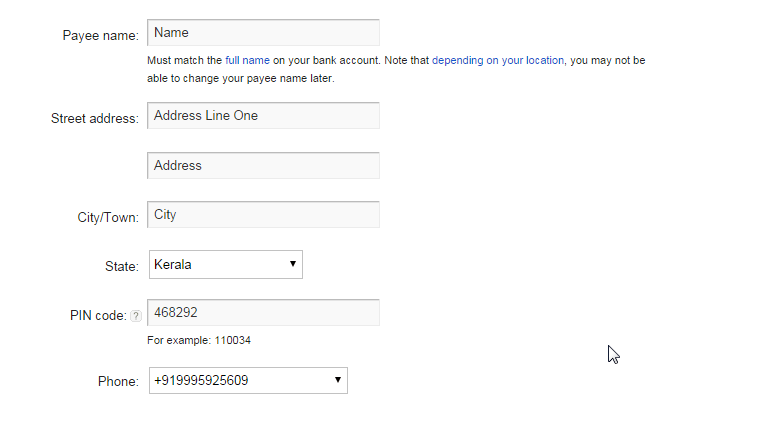Viewport: 759px width, 426px height.
Task: Expand the Phone number dropdown arrow
Action: tap(337, 380)
